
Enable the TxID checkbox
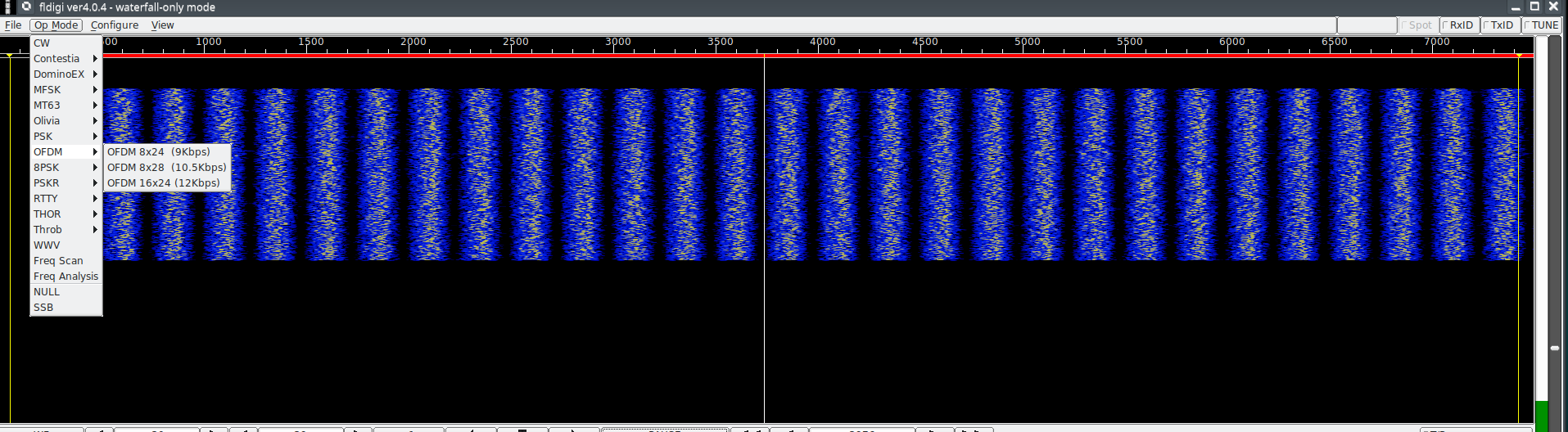pyautogui.click(x=1500, y=25)
